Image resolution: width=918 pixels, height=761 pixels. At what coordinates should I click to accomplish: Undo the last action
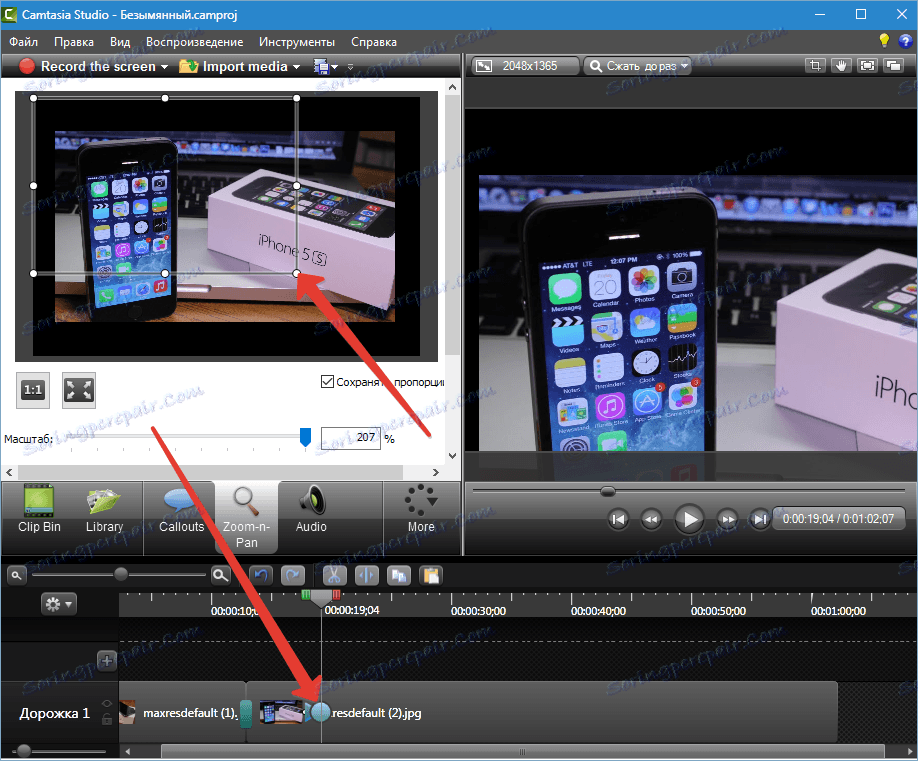[261, 575]
